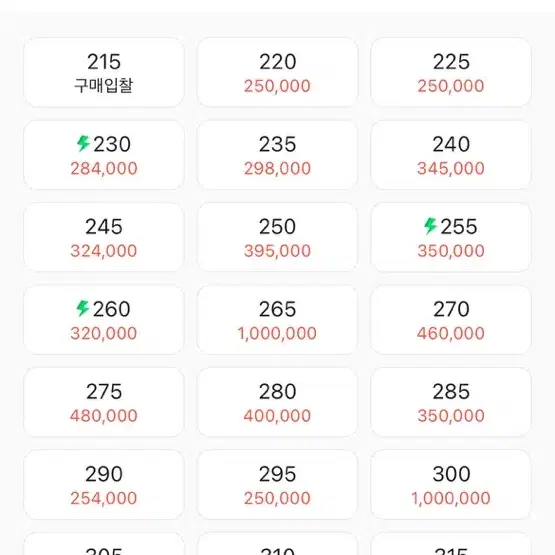Click the green lightning icon beside 260
The width and height of the screenshot is (555, 555).
83,308
